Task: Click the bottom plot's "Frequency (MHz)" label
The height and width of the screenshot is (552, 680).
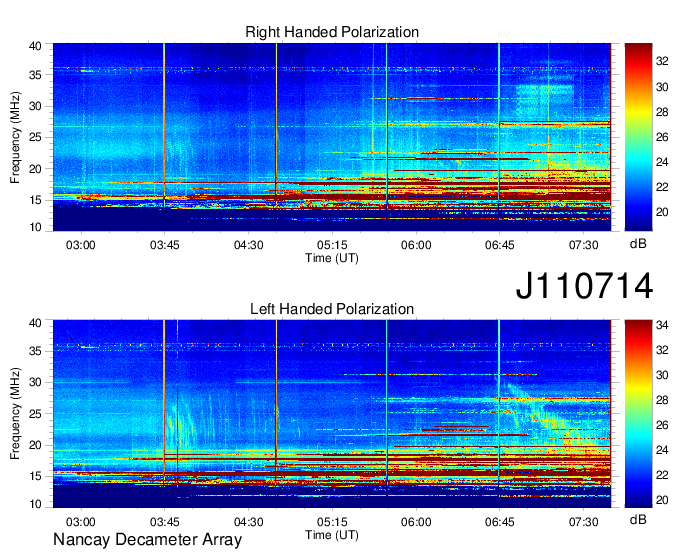Action: pos(15,414)
